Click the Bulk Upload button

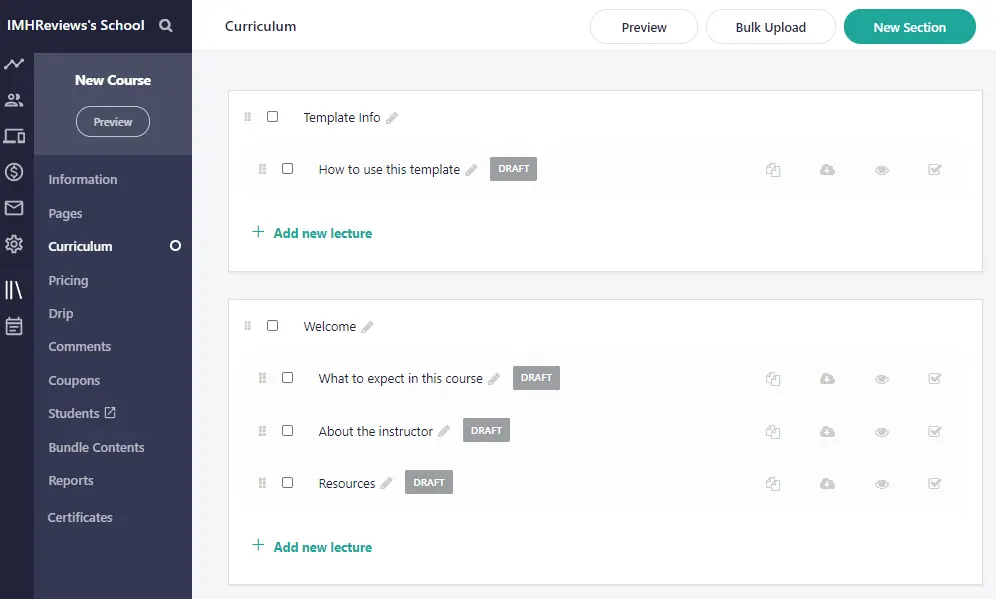point(770,27)
